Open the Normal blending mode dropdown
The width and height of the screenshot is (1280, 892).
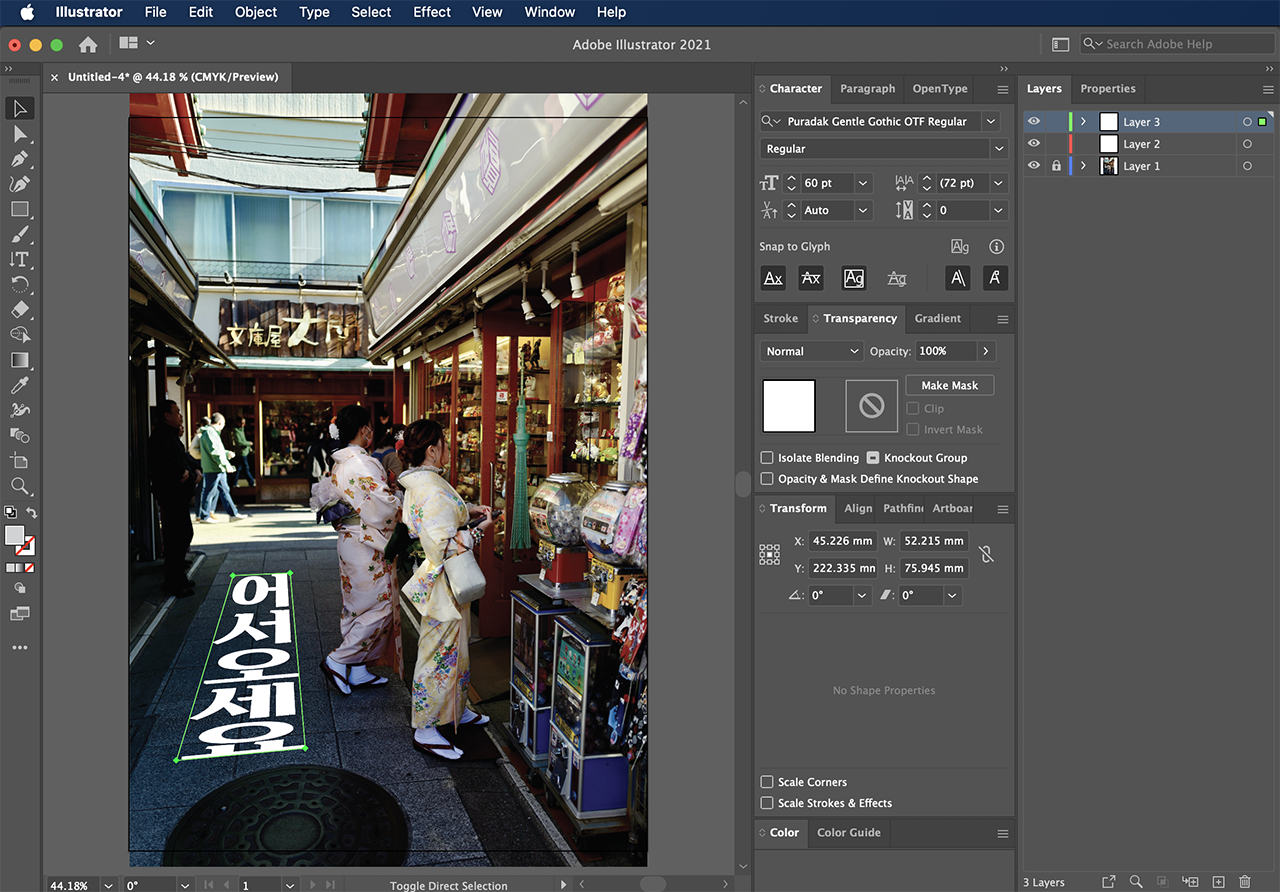pos(811,351)
